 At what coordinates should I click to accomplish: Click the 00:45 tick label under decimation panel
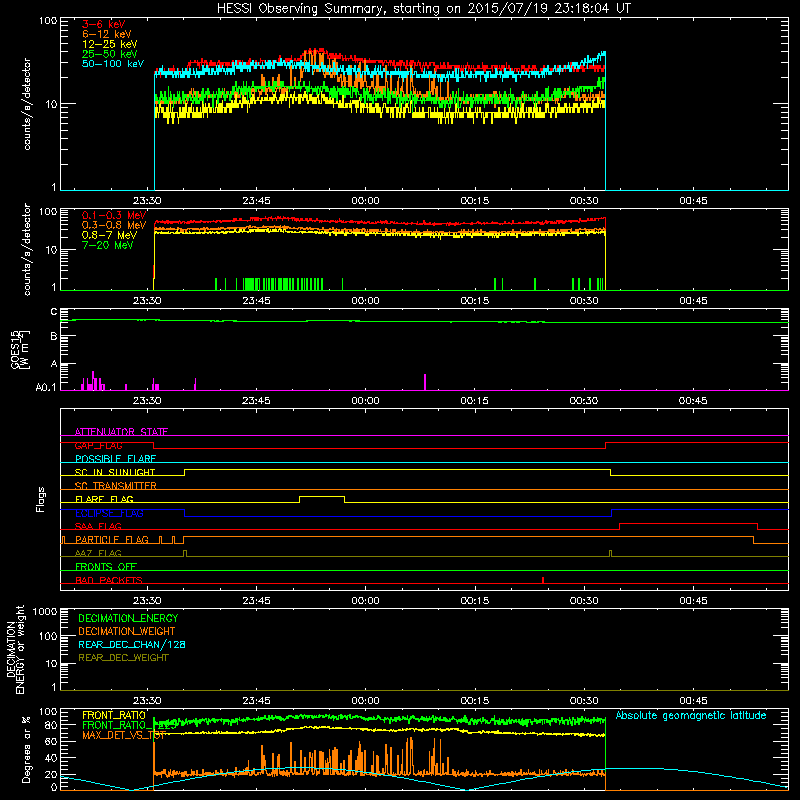point(693,701)
